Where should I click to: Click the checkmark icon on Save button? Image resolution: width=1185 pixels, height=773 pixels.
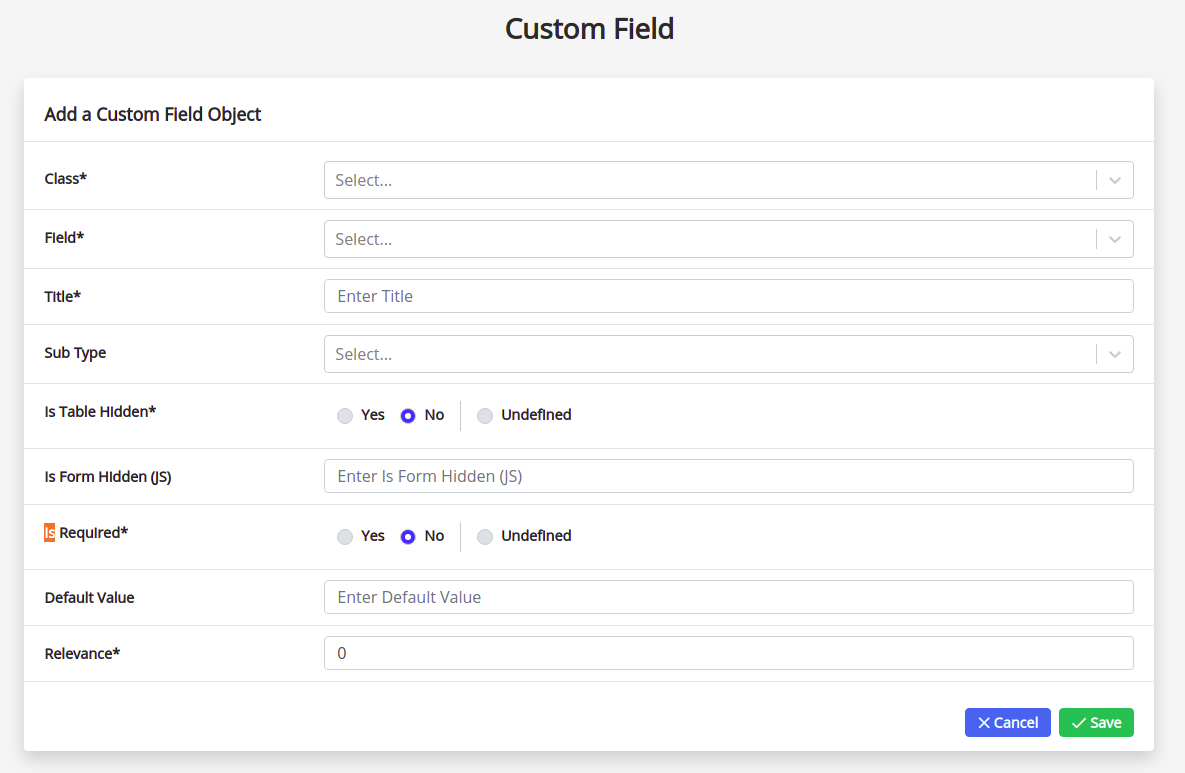[1078, 723]
